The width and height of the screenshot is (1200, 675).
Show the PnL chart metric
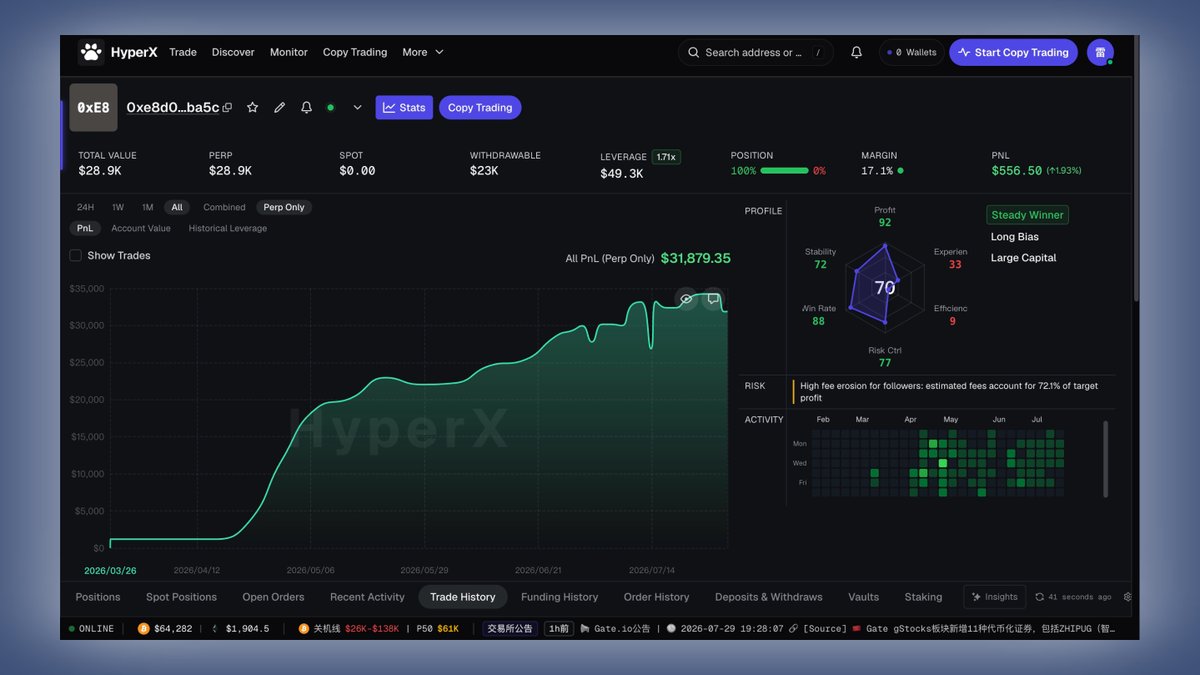[85, 228]
